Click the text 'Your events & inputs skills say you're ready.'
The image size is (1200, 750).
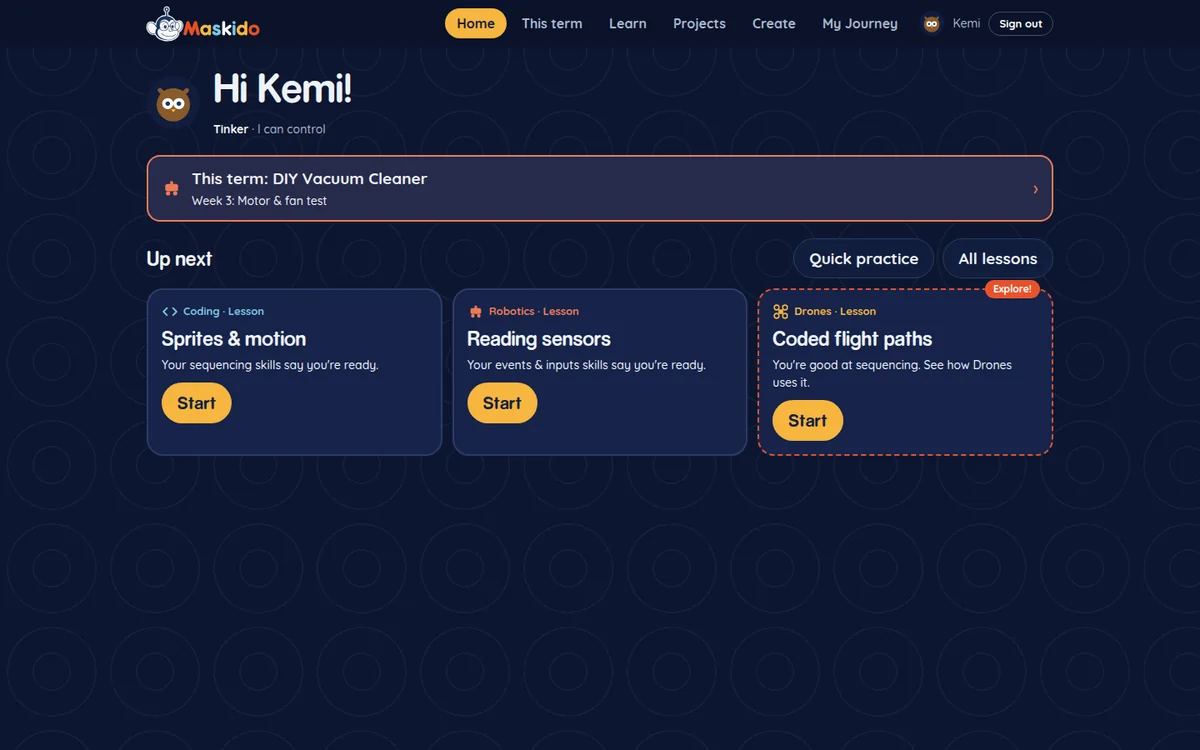tap(587, 365)
